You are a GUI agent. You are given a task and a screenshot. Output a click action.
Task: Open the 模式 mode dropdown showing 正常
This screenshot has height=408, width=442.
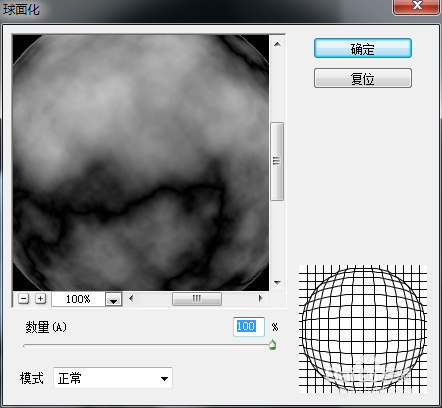[113, 378]
